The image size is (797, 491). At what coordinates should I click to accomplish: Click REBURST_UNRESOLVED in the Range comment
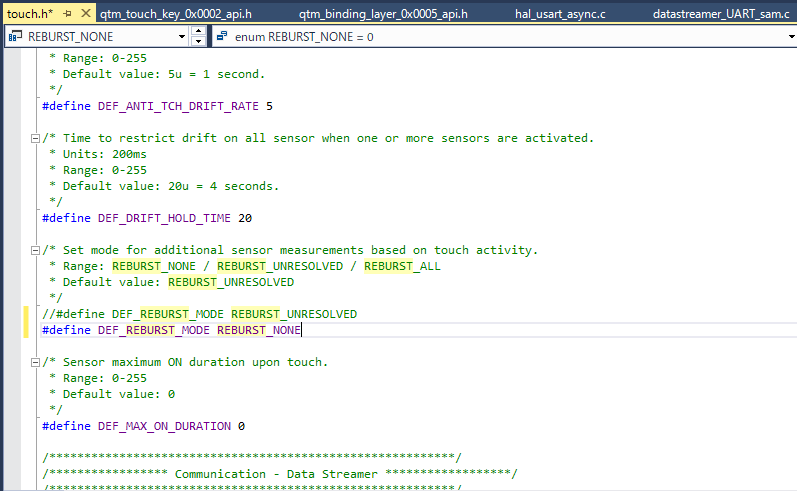click(x=280, y=266)
